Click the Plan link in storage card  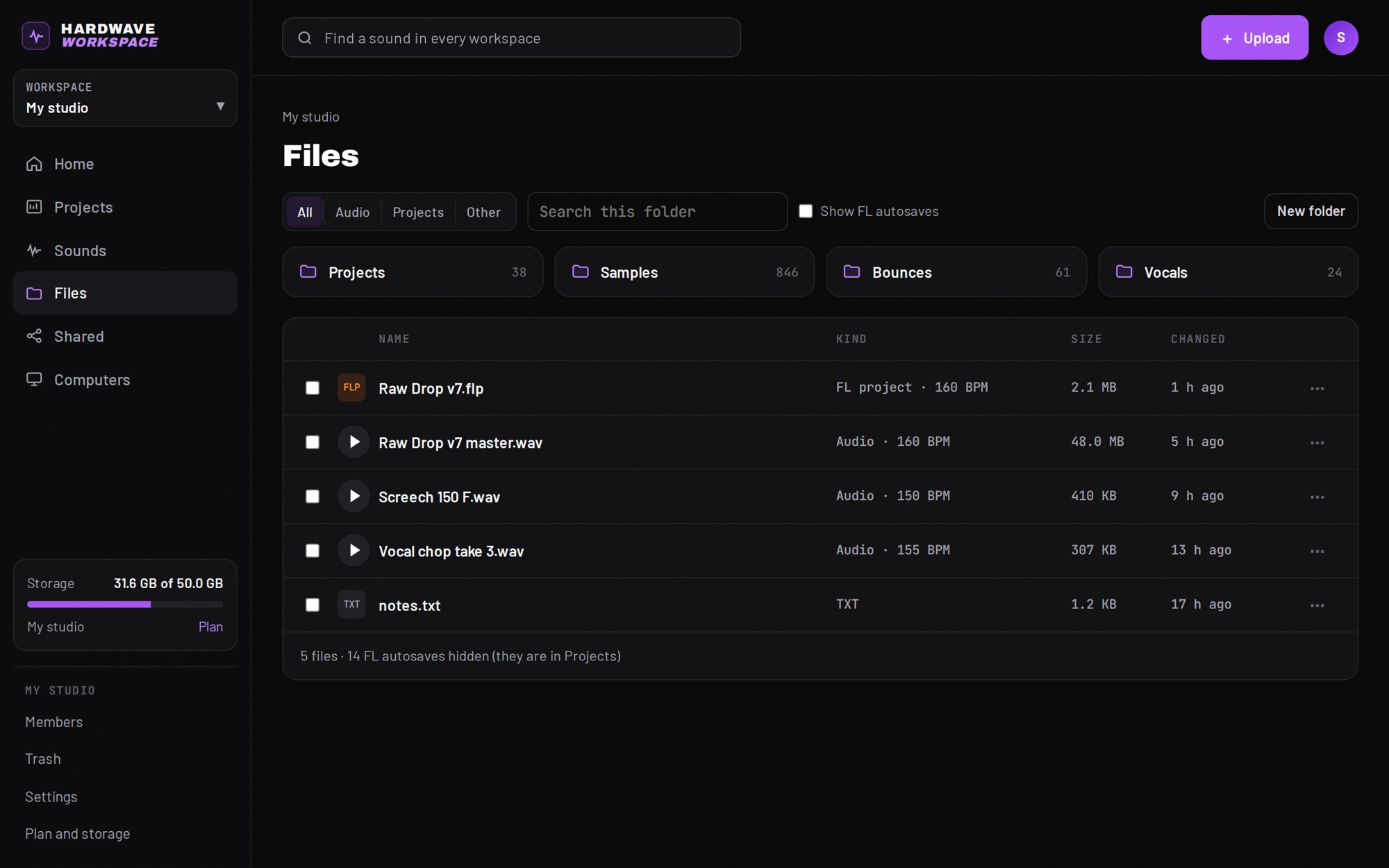click(x=210, y=626)
